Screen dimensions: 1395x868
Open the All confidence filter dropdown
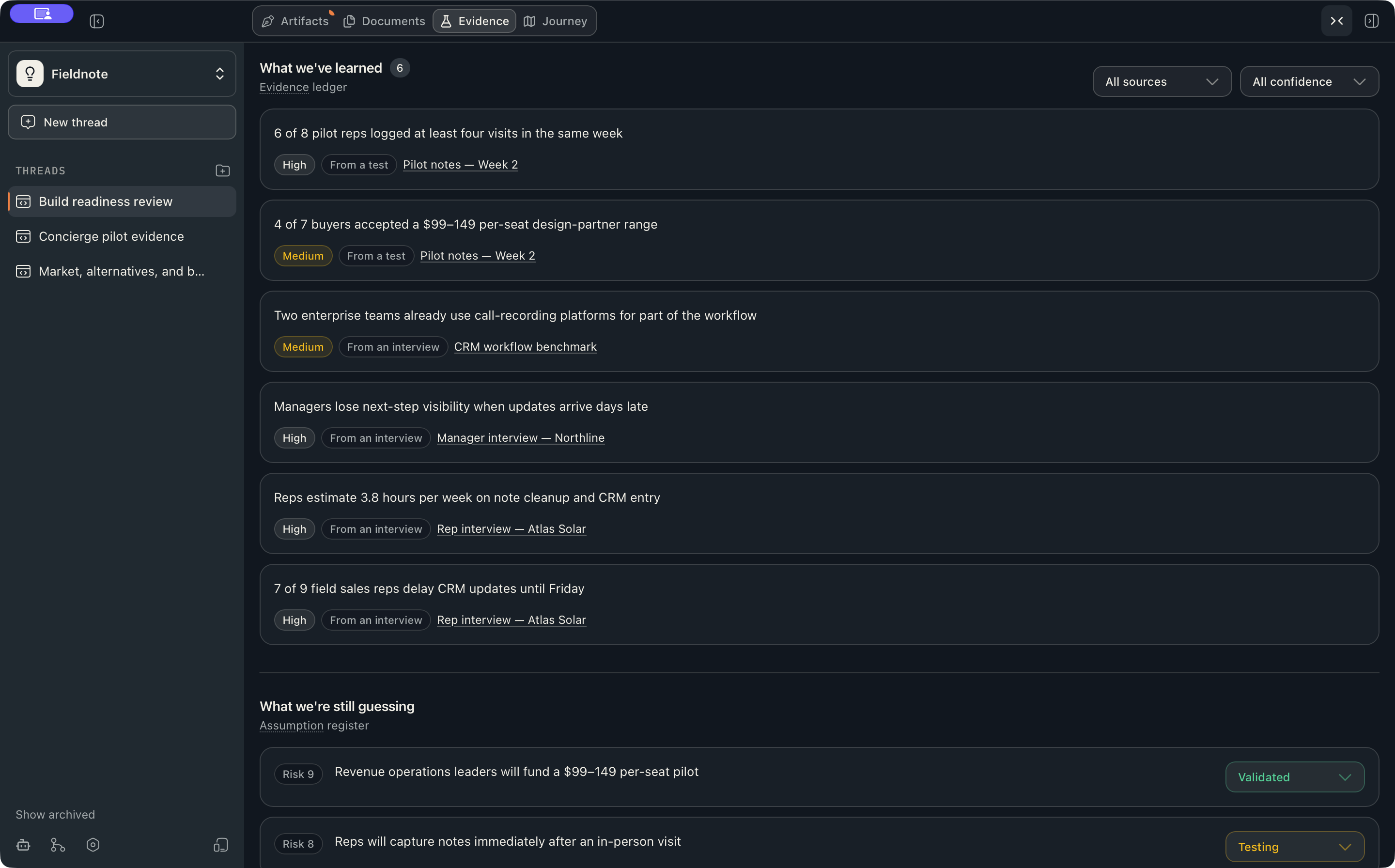[x=1309, y=81]
